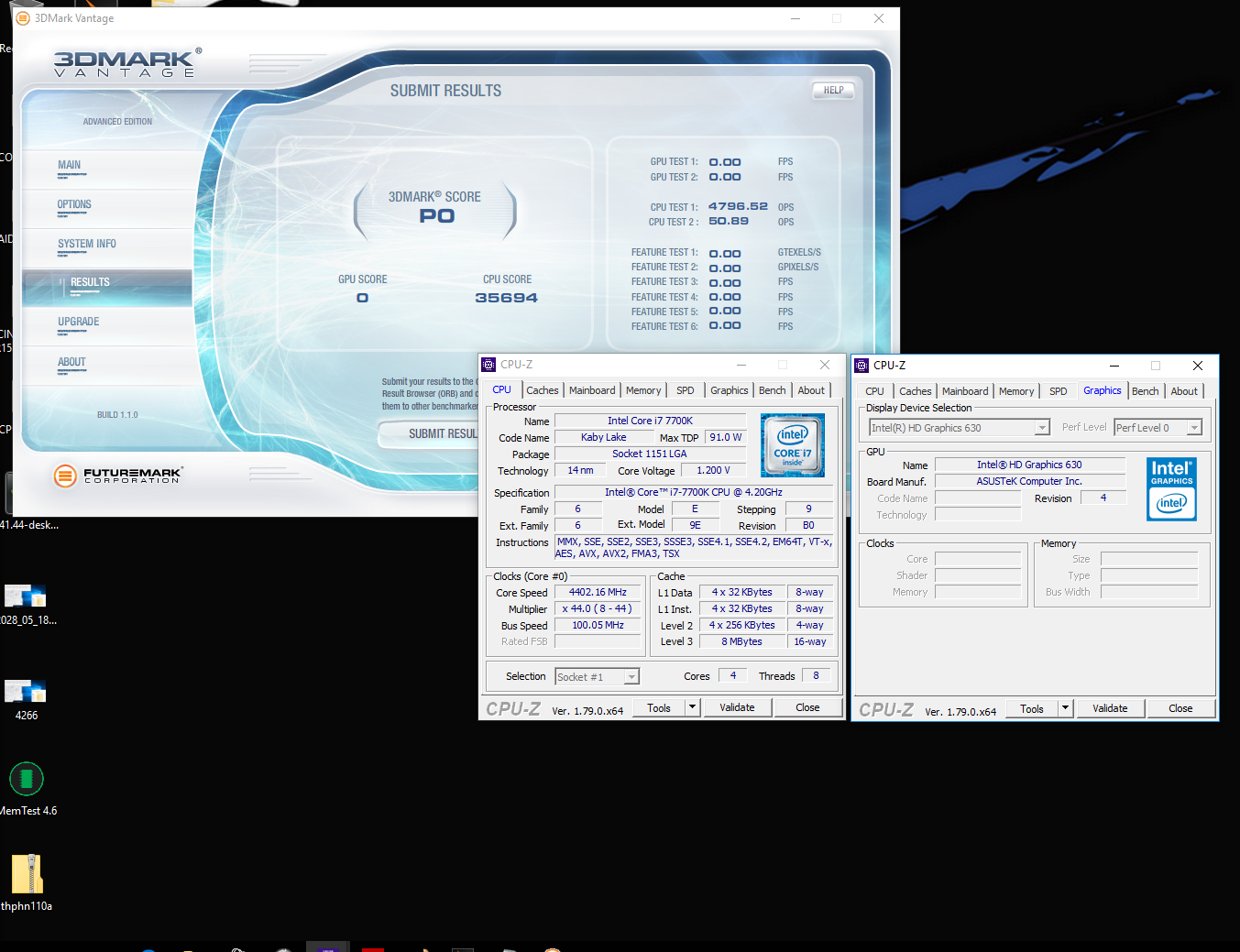Click Board Manuf. ASUSTeK Computer Inc. field
The image size is (1240, 952).
pos(1029,482)
